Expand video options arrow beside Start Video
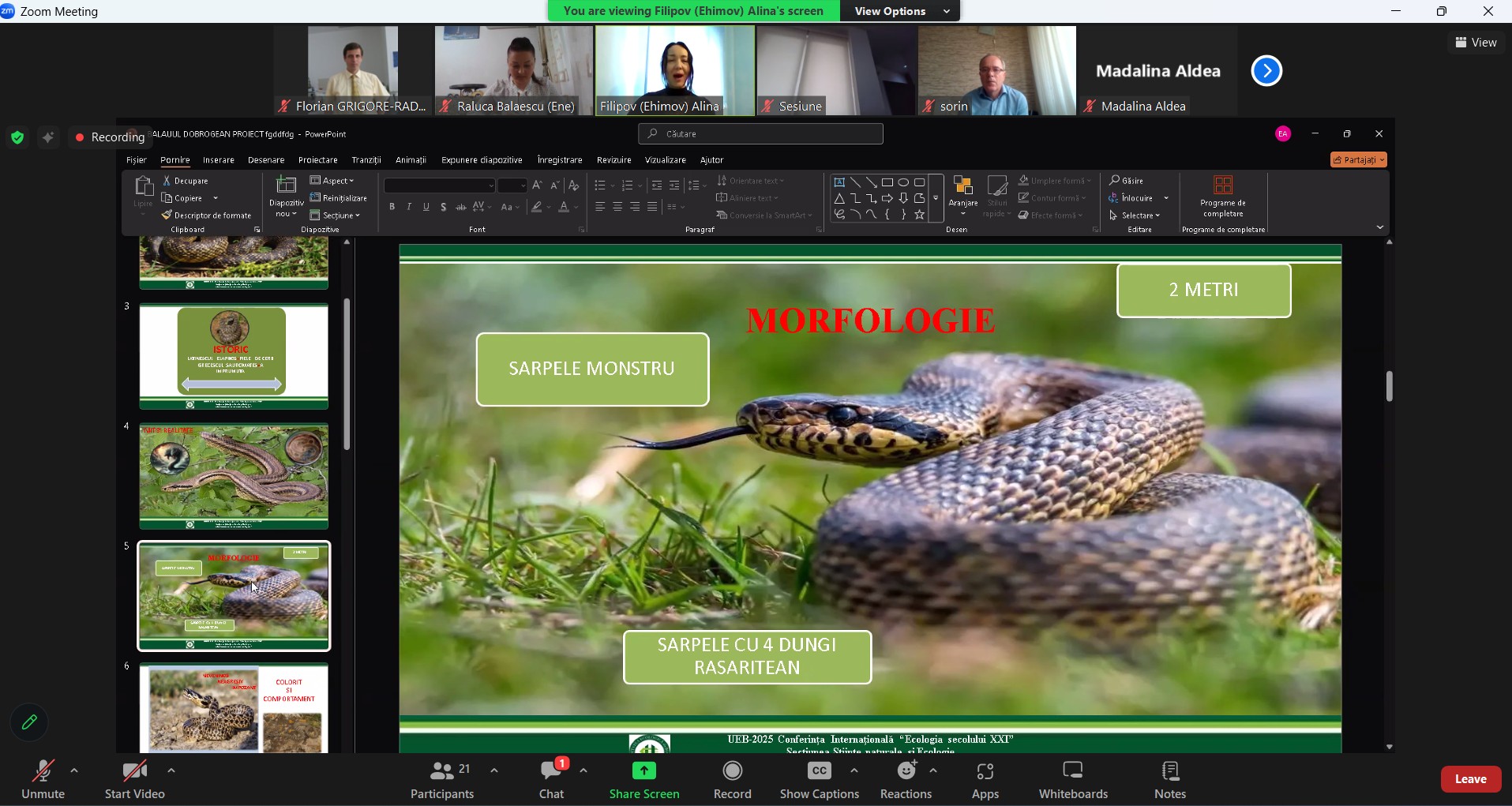 [x=171, y=771]
